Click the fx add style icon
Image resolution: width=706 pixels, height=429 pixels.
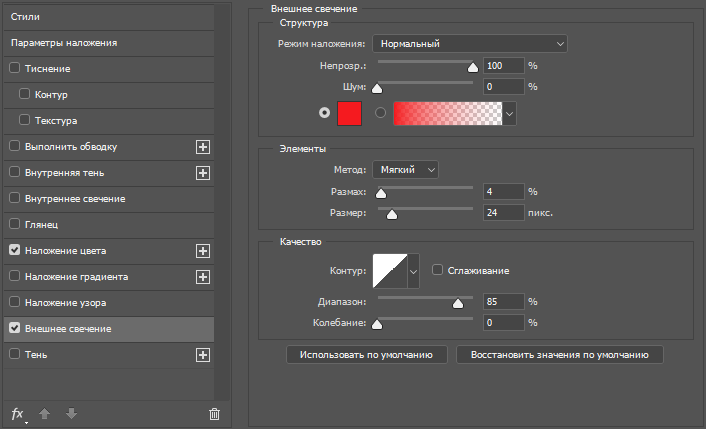pos(18,414)
